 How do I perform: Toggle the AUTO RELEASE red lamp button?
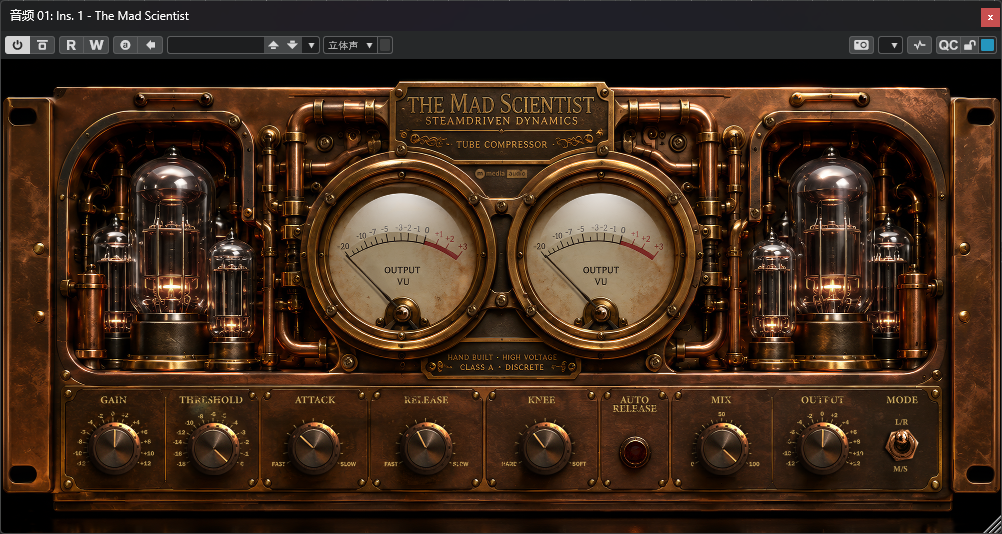tap(635, 452)
